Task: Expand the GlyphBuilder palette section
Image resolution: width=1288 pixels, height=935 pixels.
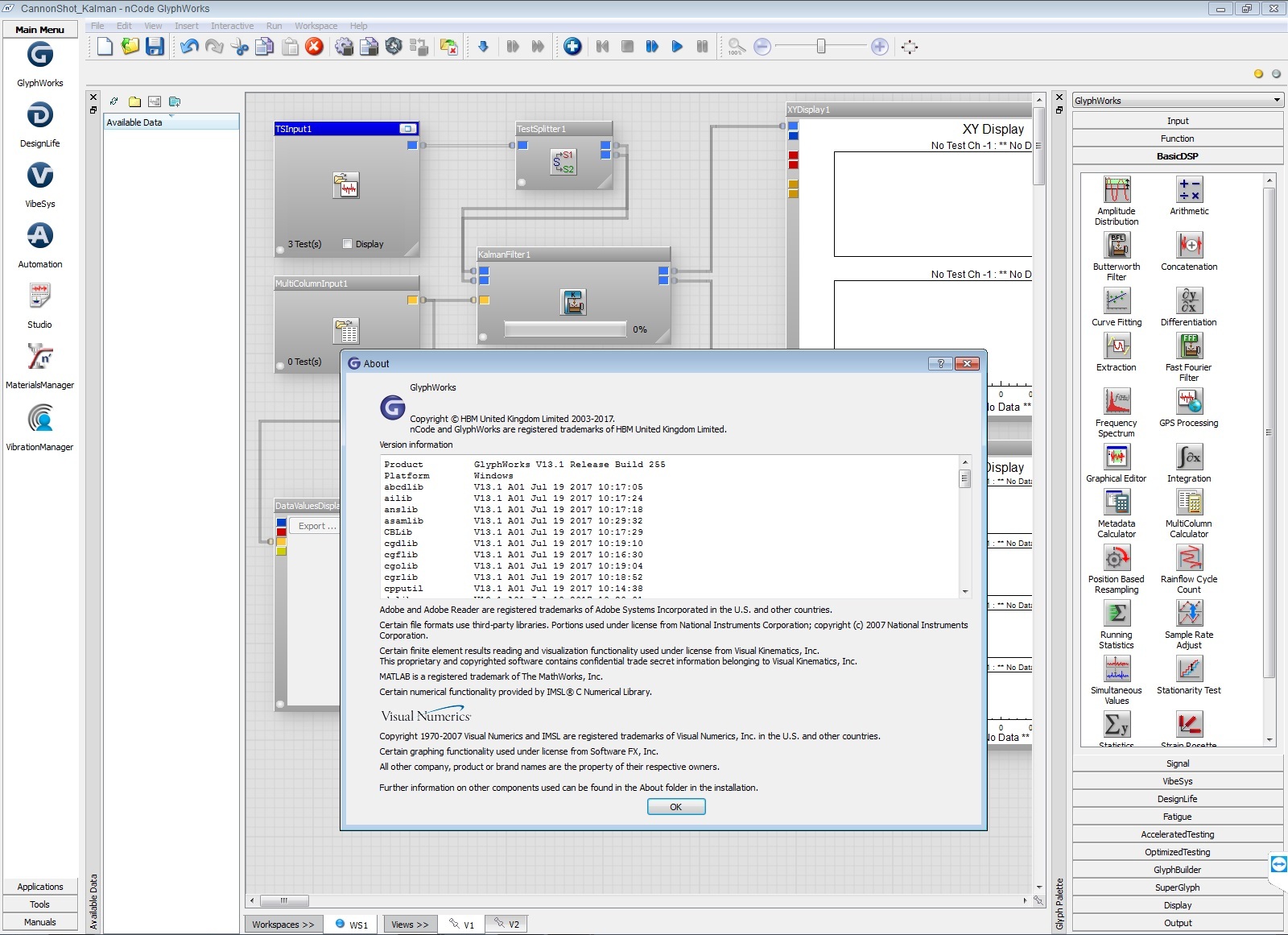Action: click(1177, 870)
